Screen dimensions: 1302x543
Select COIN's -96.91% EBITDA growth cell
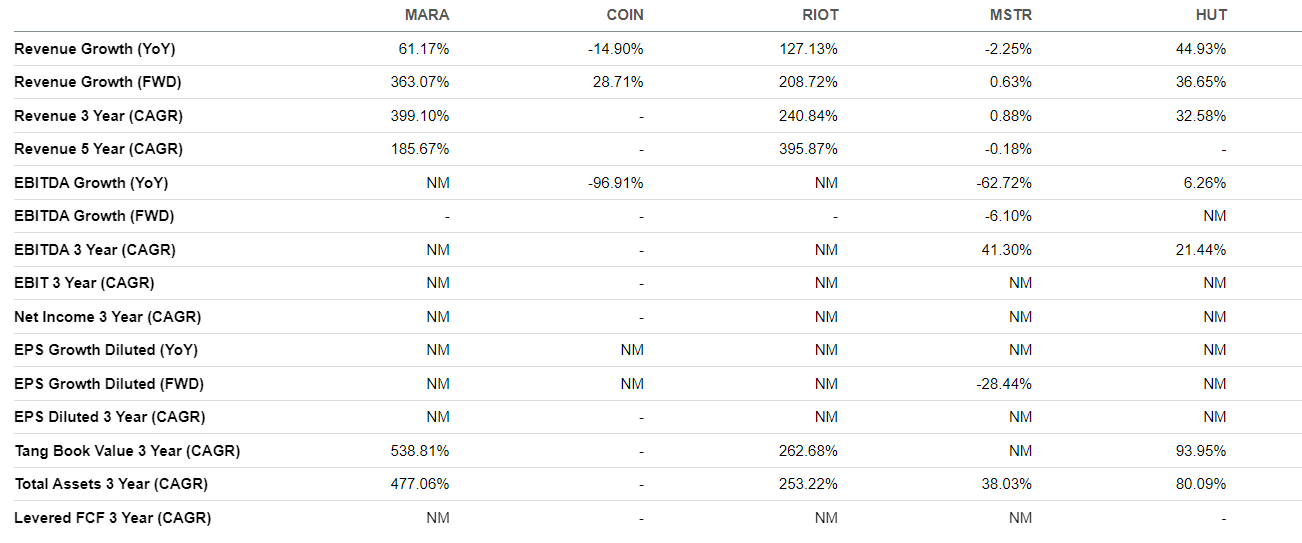tap(616, 183)
